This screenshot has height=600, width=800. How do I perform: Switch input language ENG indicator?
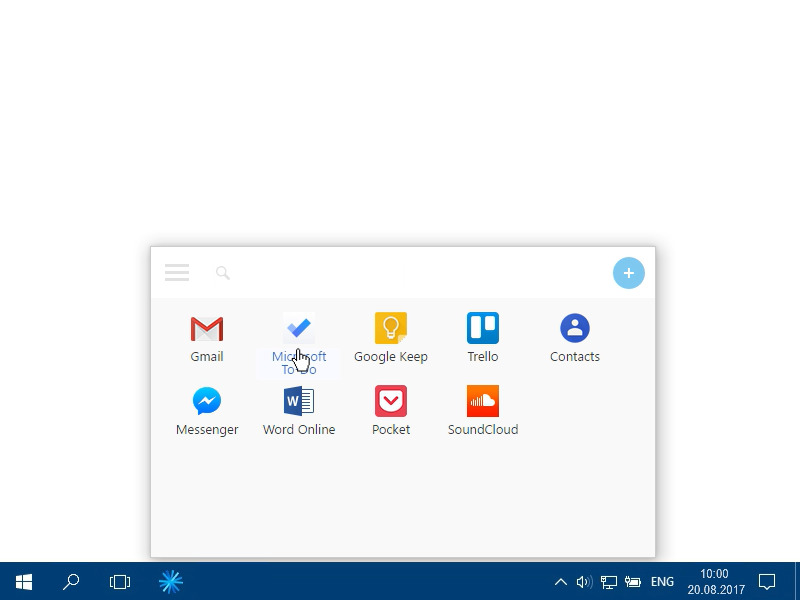pyautogui.click(x=662, y=582)
